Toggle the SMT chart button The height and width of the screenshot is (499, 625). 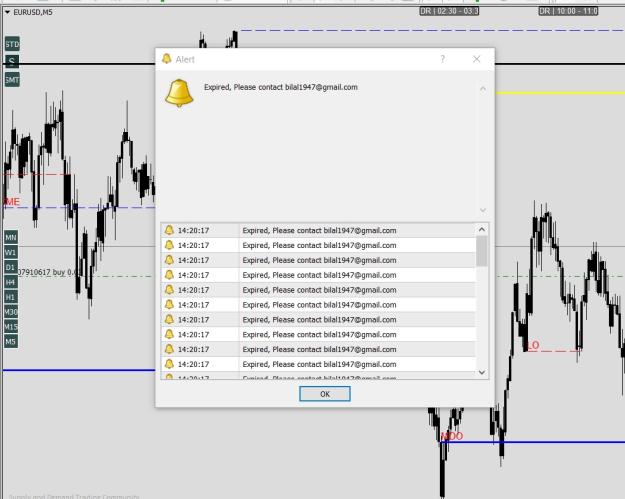(12, 80)
